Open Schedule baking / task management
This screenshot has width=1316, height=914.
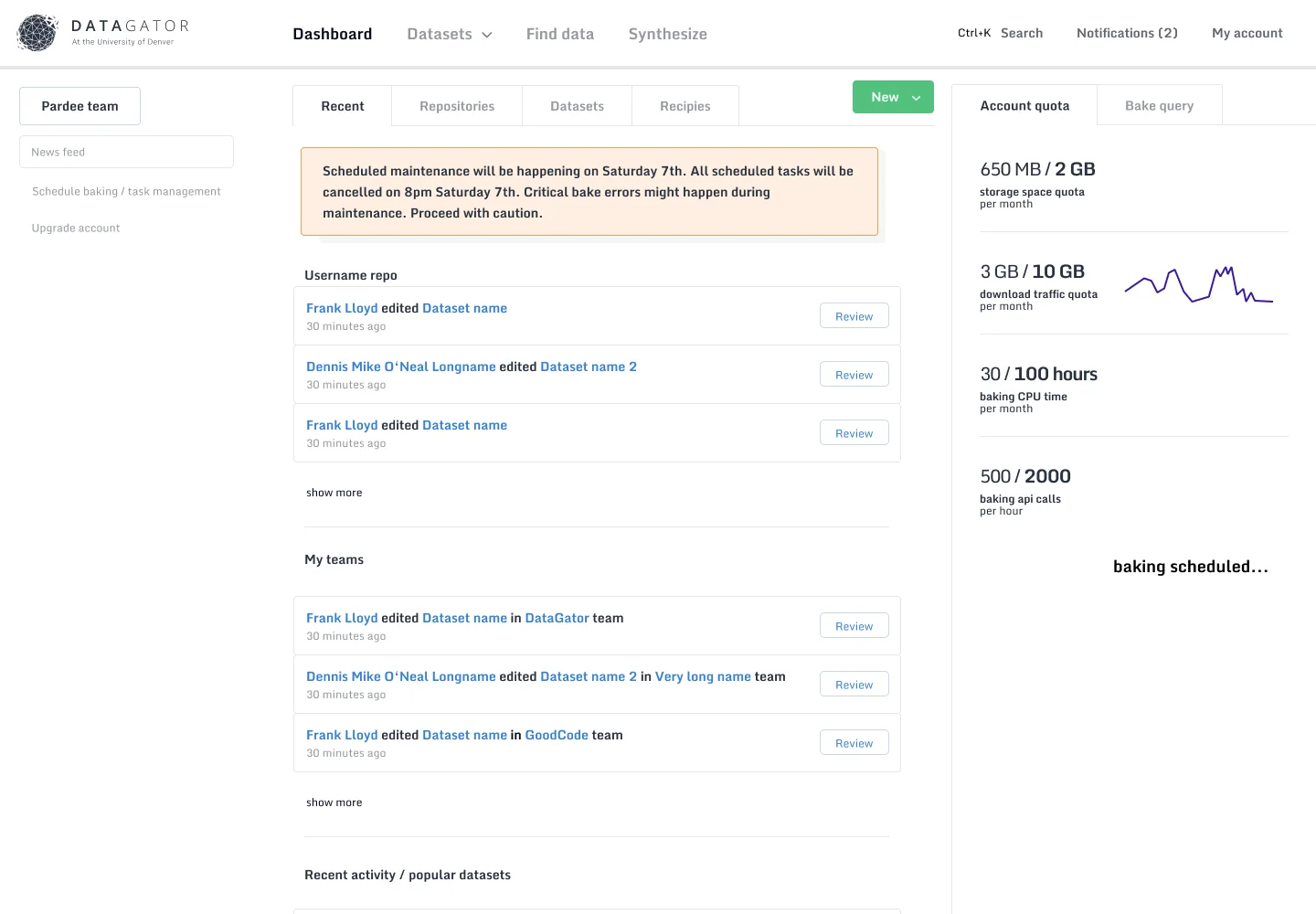(126, 191)
